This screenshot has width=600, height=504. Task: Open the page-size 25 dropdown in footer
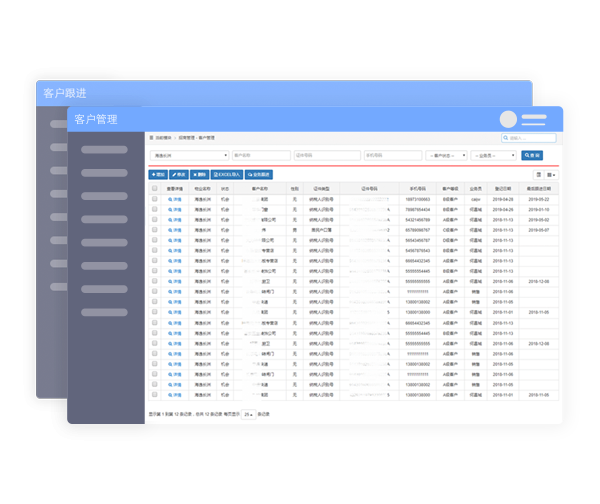[249, 413]
